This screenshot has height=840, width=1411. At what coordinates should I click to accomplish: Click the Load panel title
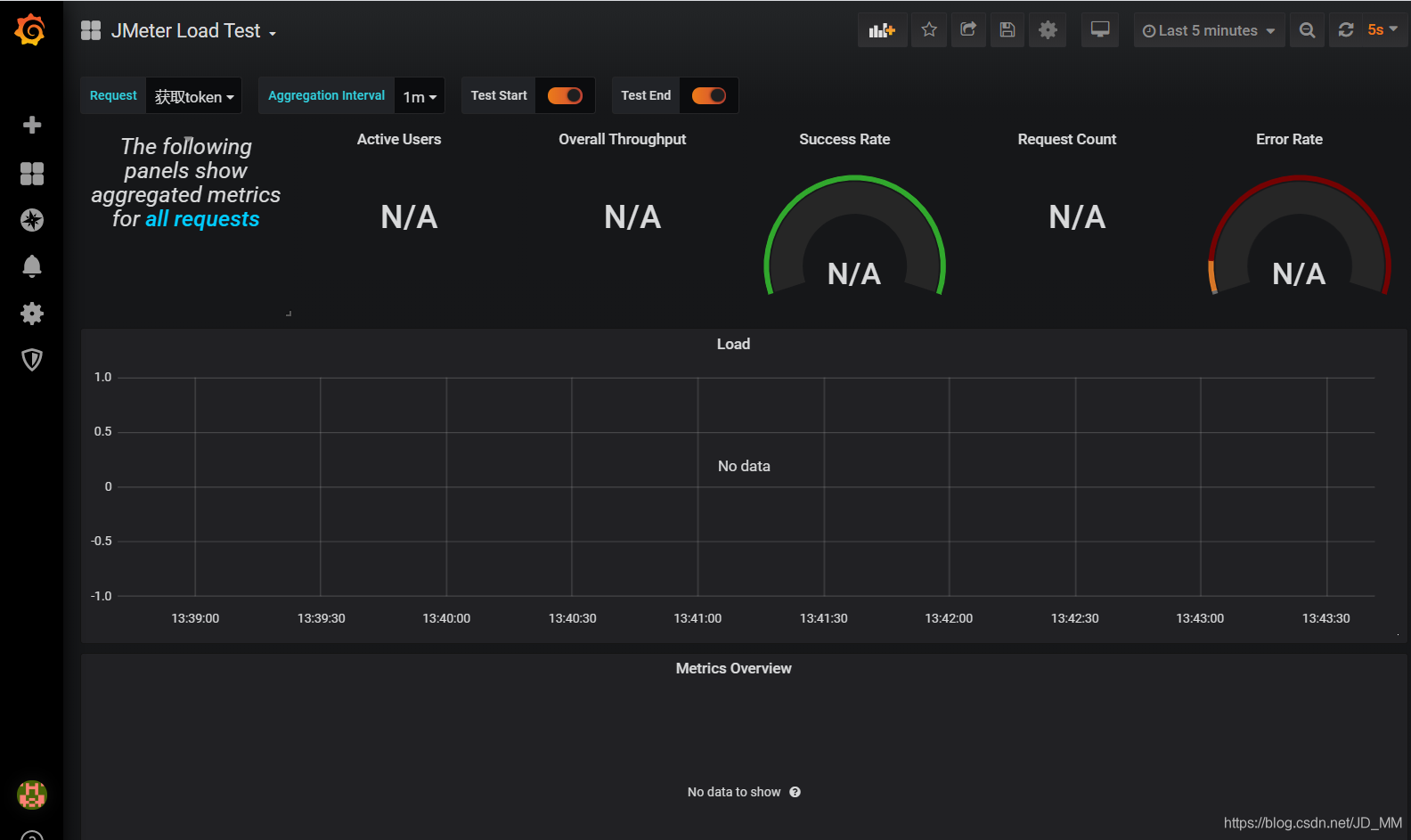[x=733, y=344]
